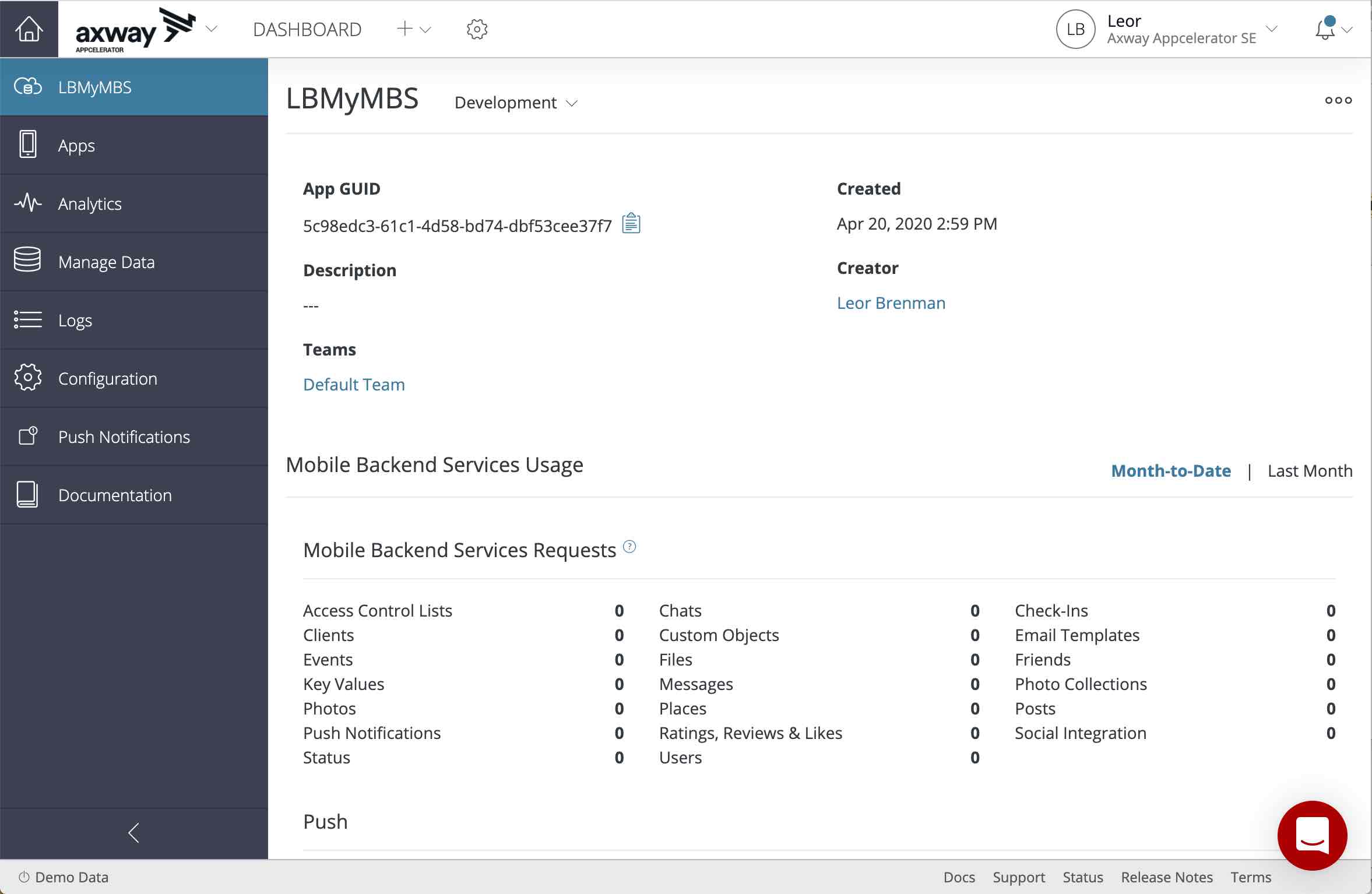
Task: Collapse the sidebar with the back chevron
Action: (x=133, y=832)
